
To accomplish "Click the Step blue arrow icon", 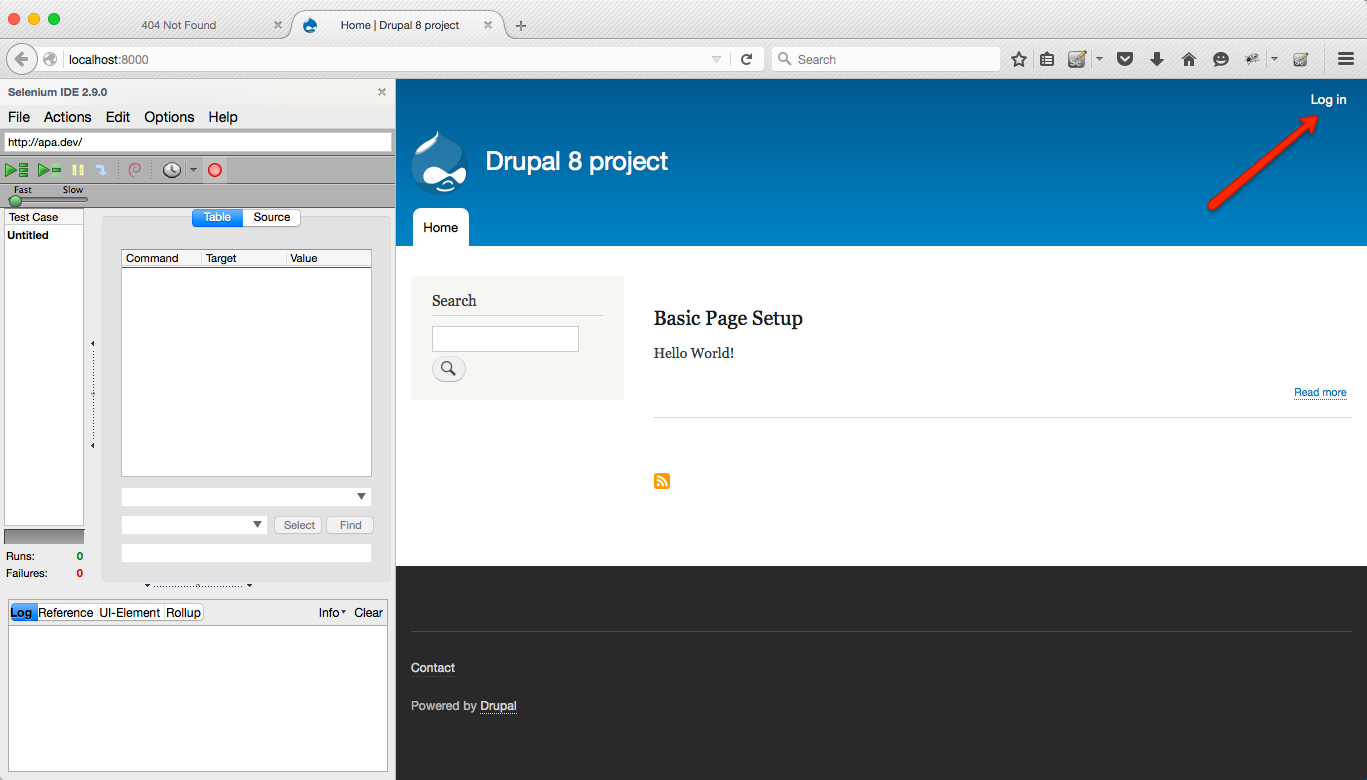I will tap(101, 170).
